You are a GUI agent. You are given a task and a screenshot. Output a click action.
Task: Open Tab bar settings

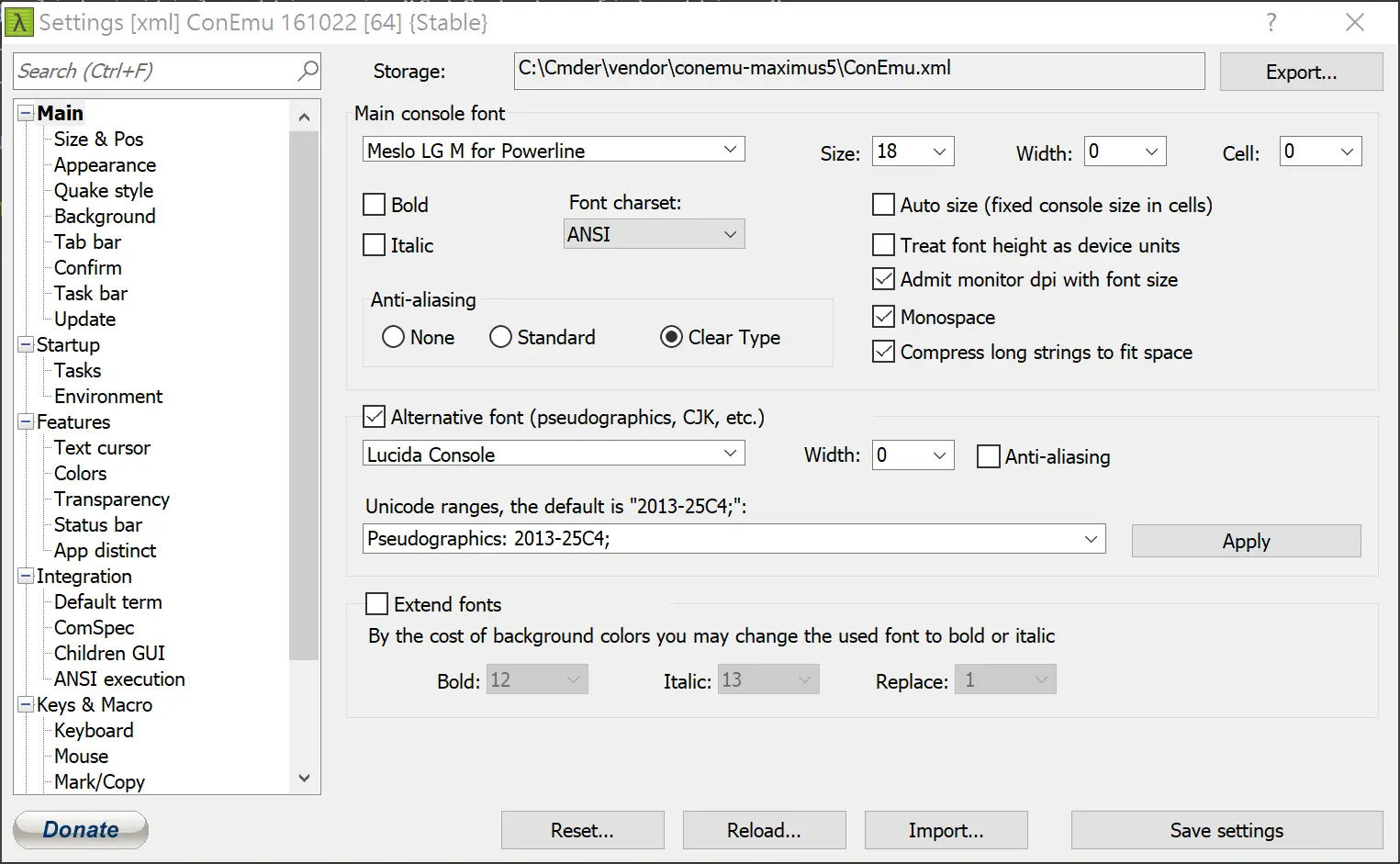point(87,242)
